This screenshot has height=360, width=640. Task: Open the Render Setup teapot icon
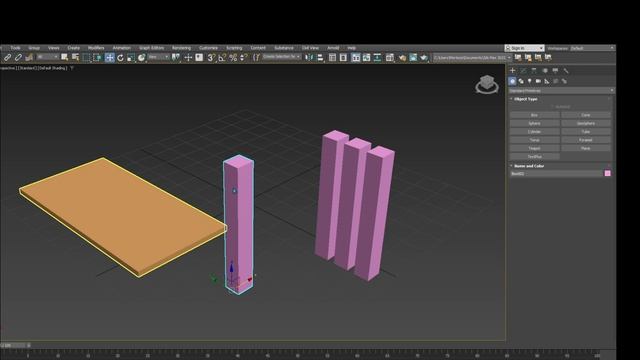402,58
